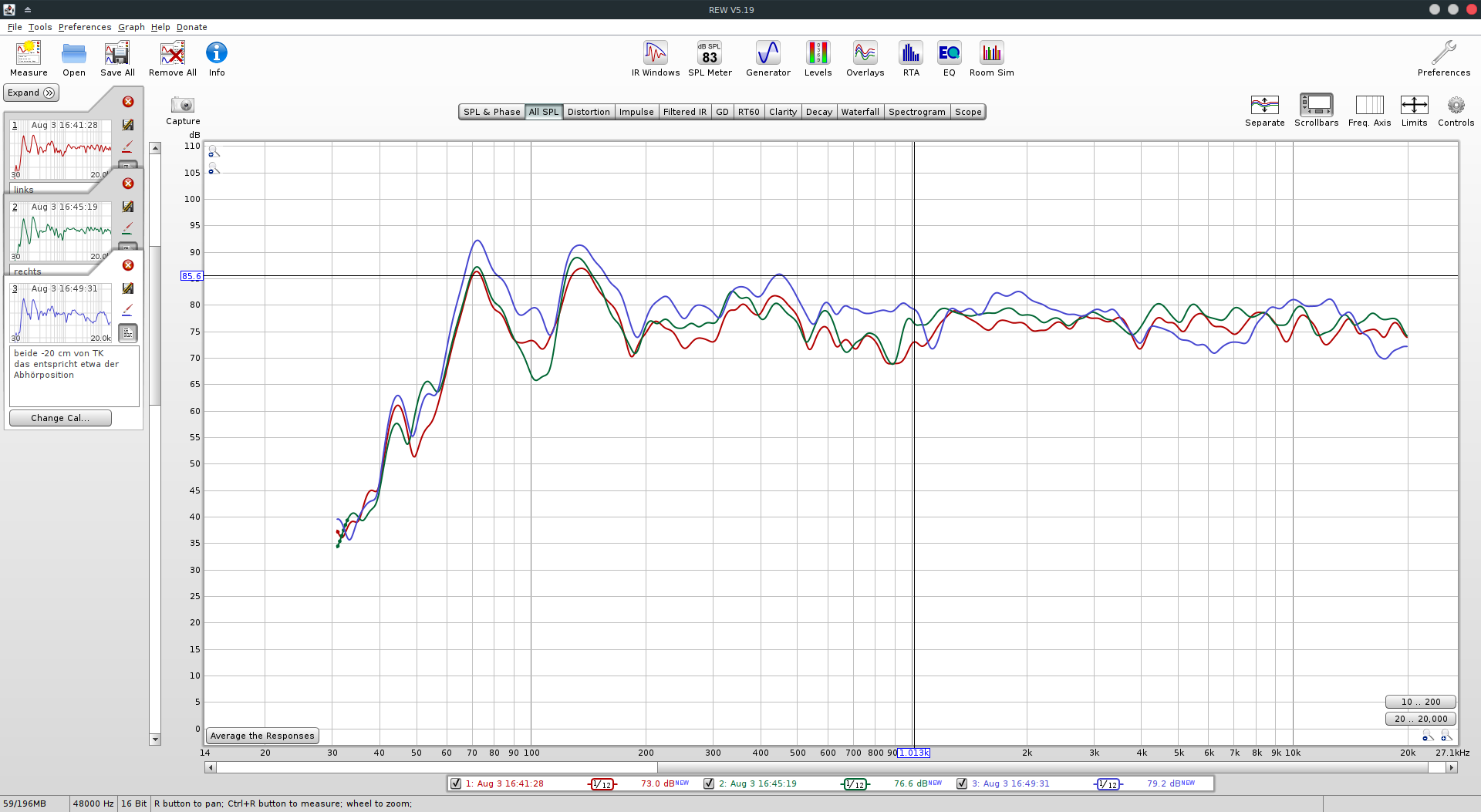The width and height of the screenshot is (1481, 812).
Task: Open smoothing selector for trace 2
Action: pyautogui.click(x=855, y=784)
